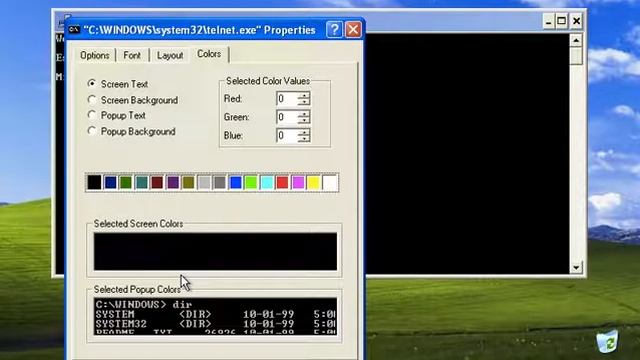Viewport: 640px width, 360px height.
Task: Pick the yellow color swatch
Action: click(x=314, y=182)
